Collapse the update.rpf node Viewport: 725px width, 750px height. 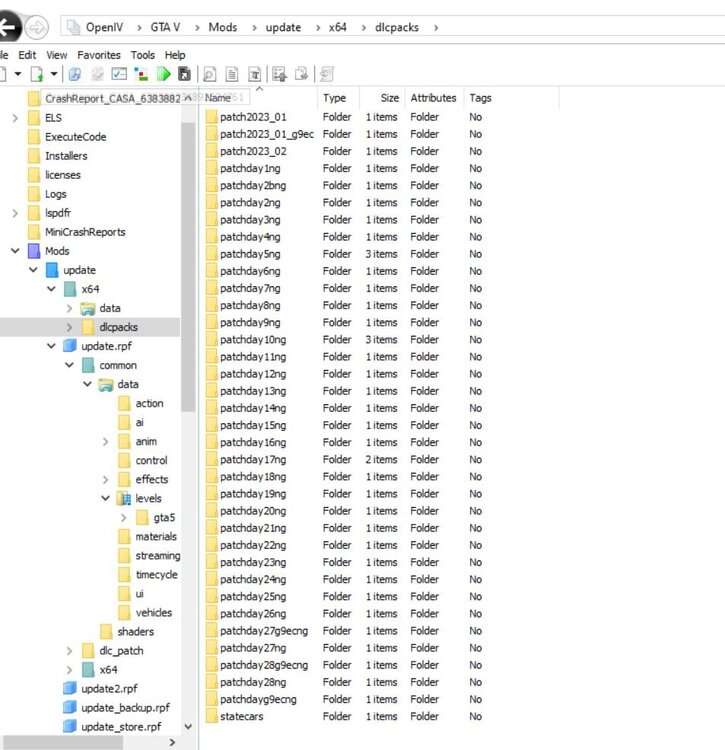[51, 346]
